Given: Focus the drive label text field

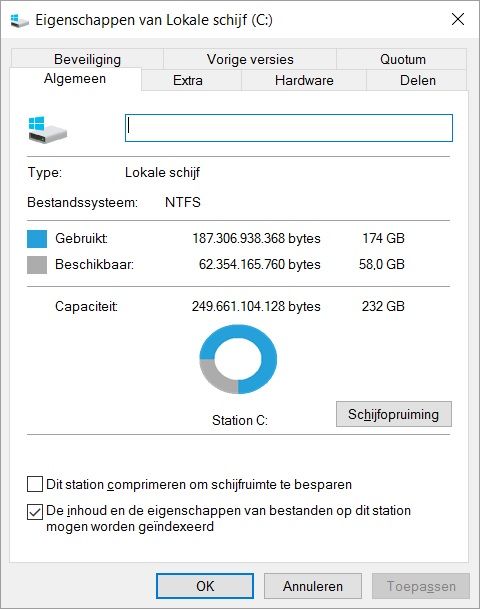Looking at the screenshot, I should (289, 128).
